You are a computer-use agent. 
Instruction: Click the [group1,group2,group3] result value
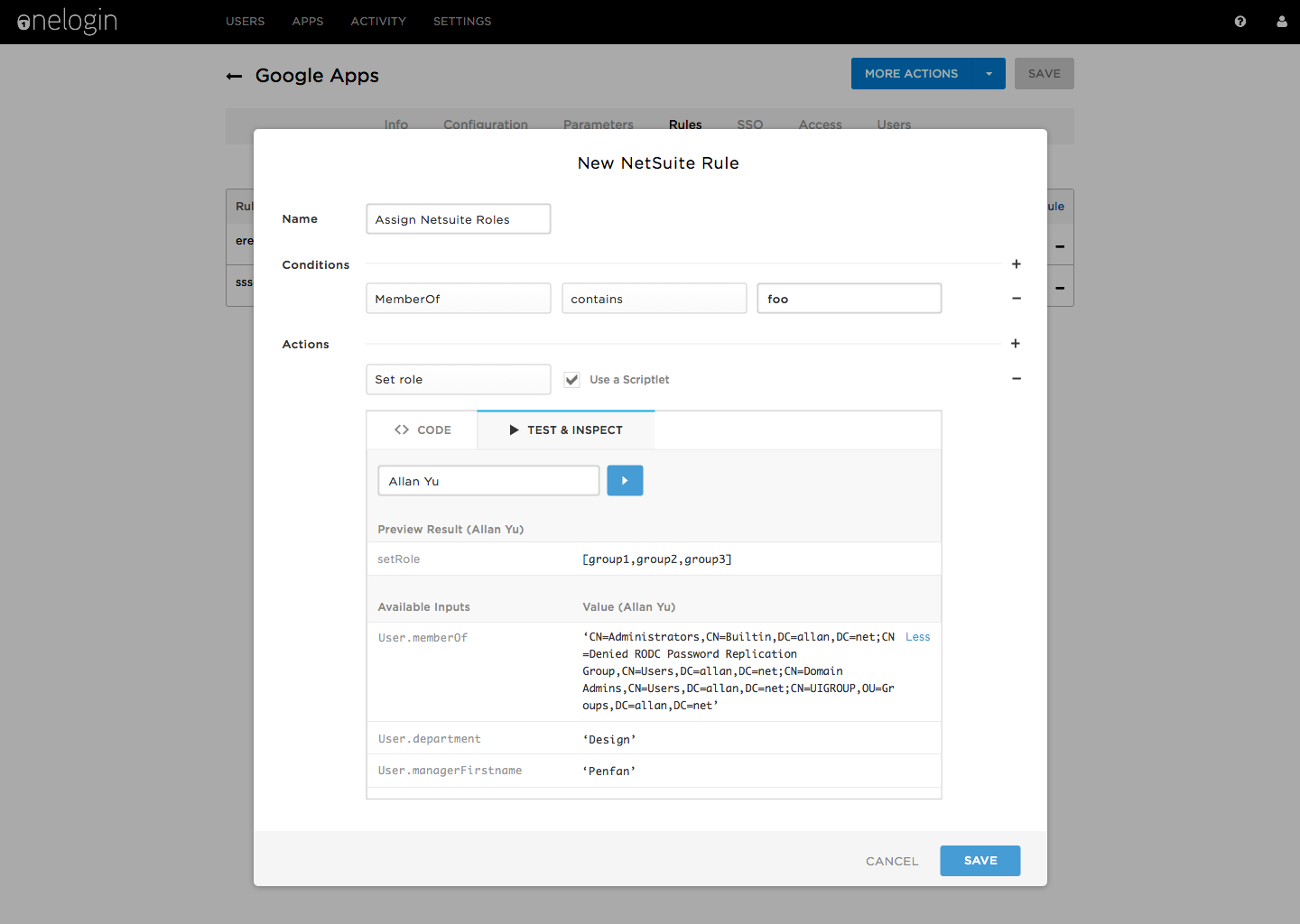pos(657,559)
